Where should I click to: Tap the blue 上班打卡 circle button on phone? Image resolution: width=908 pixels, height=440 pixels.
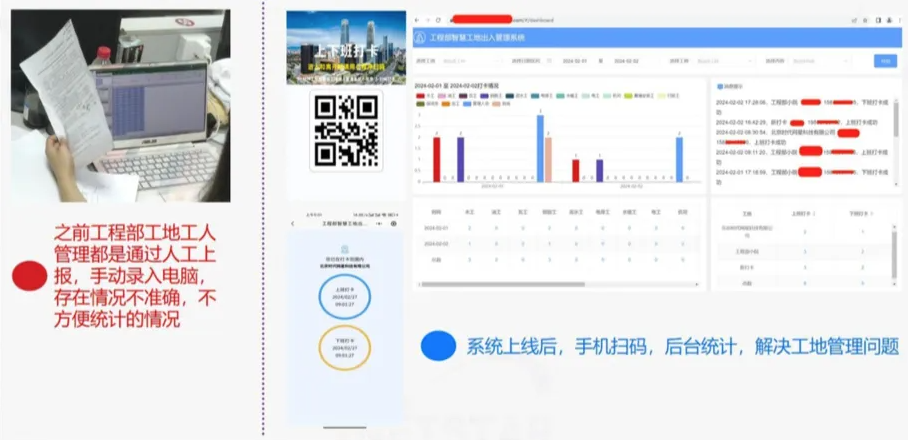pyautogui.click(x=345, y=297)
